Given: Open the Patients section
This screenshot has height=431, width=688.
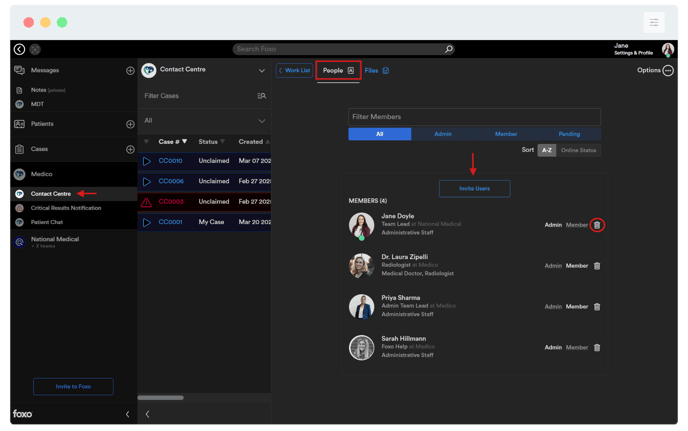Looking at the screenshot, I should (42, 124).
